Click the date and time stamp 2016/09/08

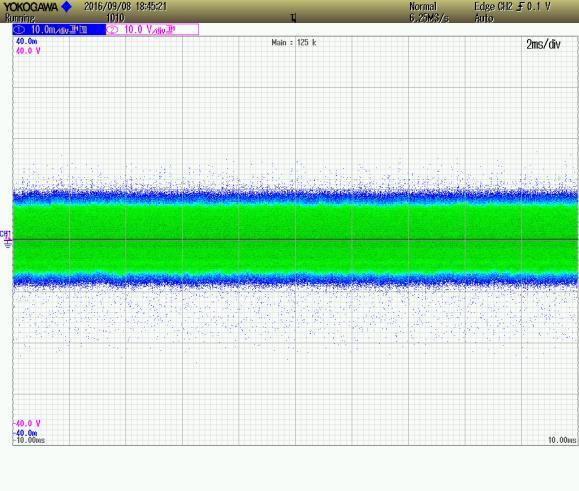[x=125, y=7]
